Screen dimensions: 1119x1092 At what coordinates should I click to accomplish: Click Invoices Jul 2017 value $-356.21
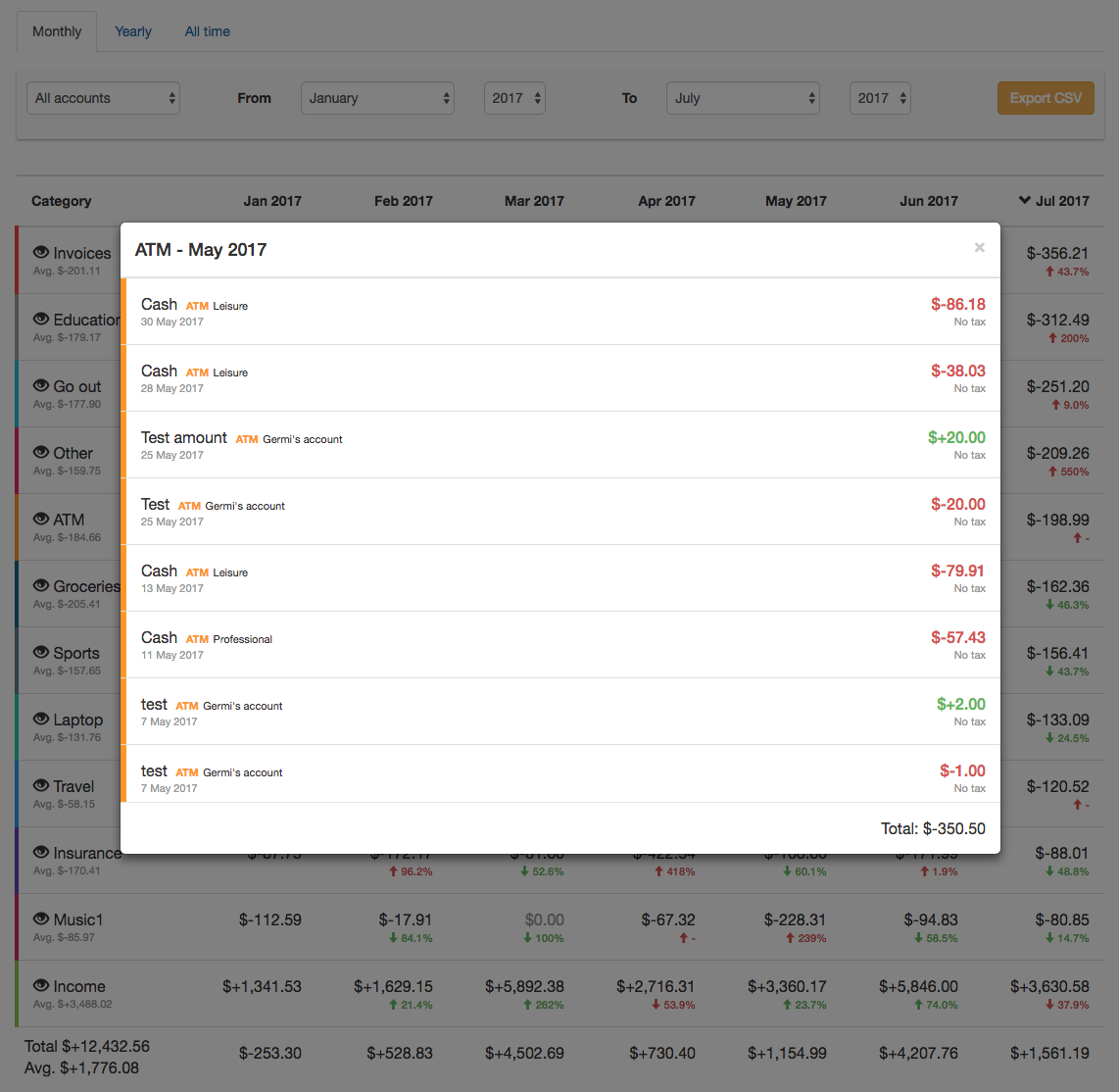(1057, 253)
